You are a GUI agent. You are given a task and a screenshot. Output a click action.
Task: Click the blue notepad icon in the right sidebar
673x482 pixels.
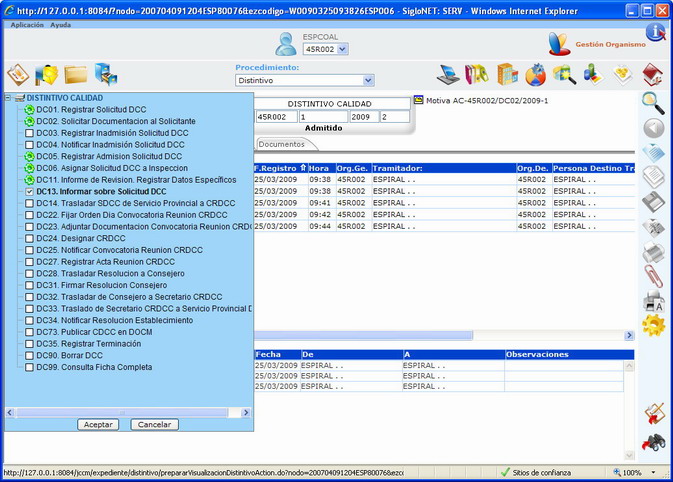click(653, 153)
